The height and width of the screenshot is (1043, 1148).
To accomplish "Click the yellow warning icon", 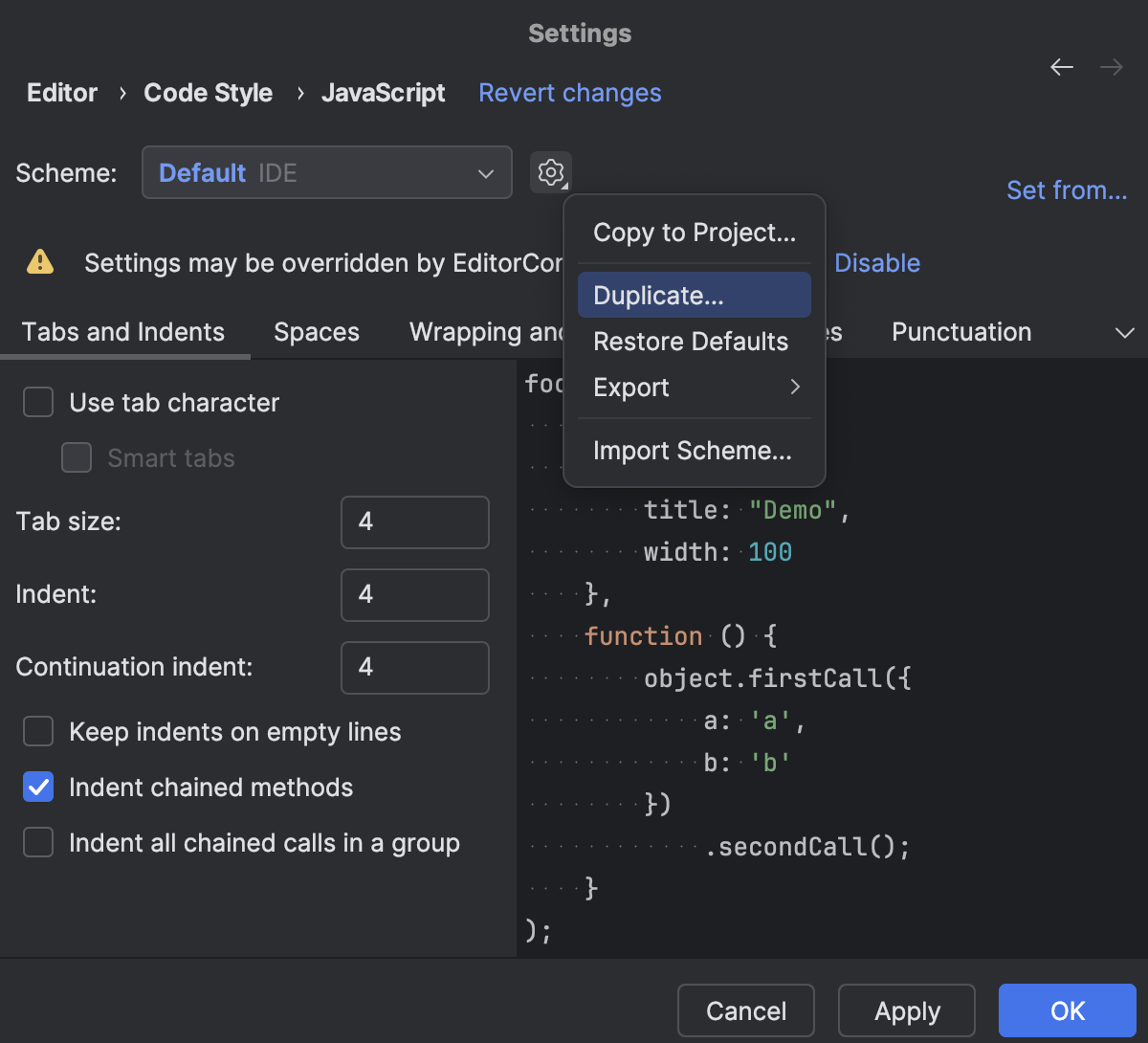I will (x=40, y=261).
